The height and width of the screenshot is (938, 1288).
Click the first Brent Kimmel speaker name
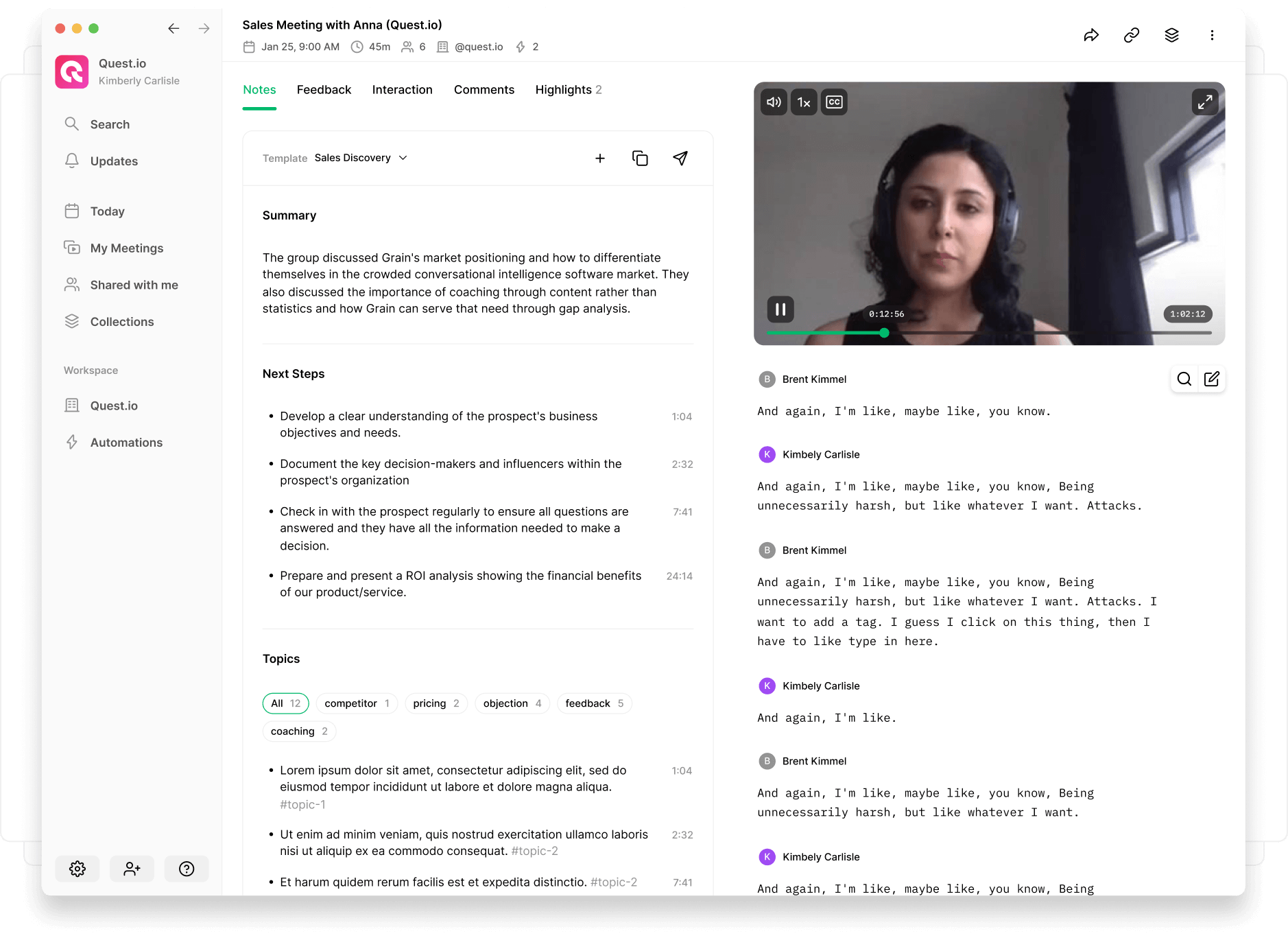click(x=814, y=379)
